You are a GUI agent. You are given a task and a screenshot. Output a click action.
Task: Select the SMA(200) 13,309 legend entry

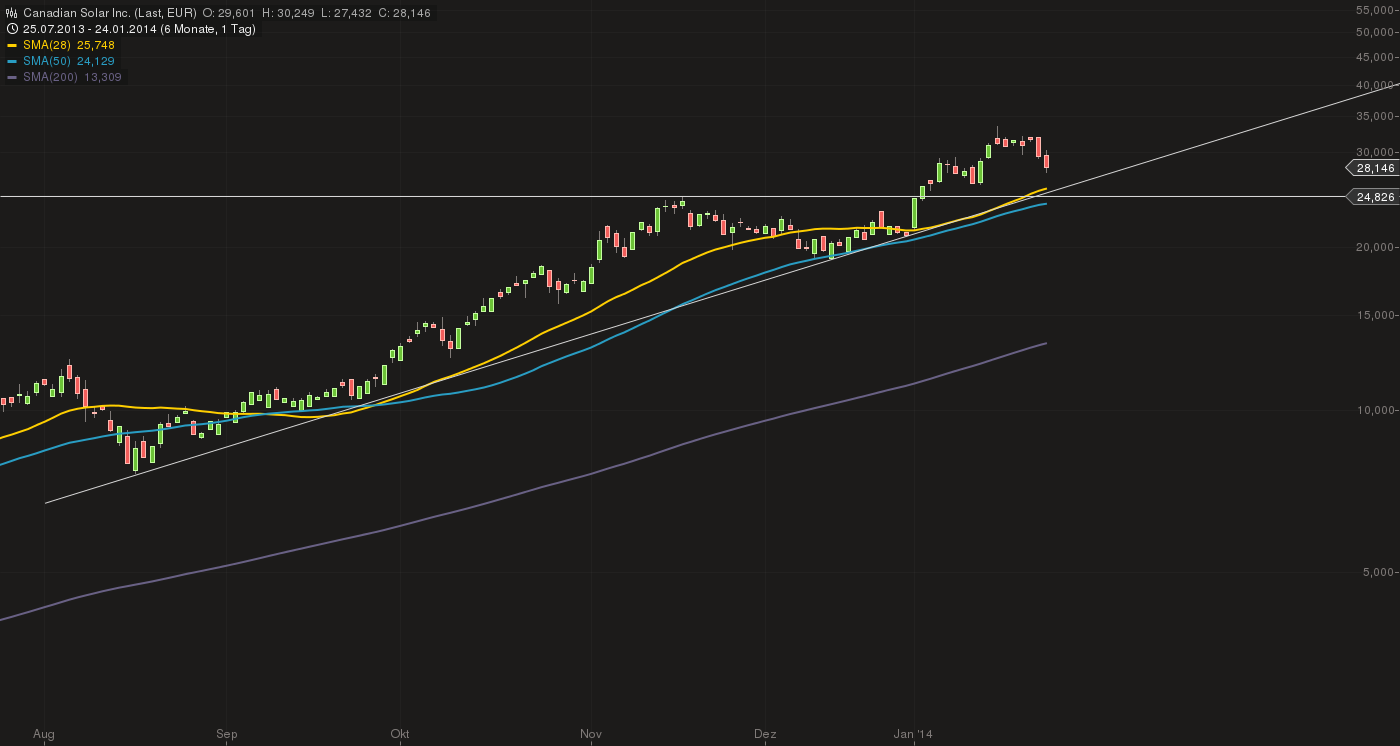point(73,77)
